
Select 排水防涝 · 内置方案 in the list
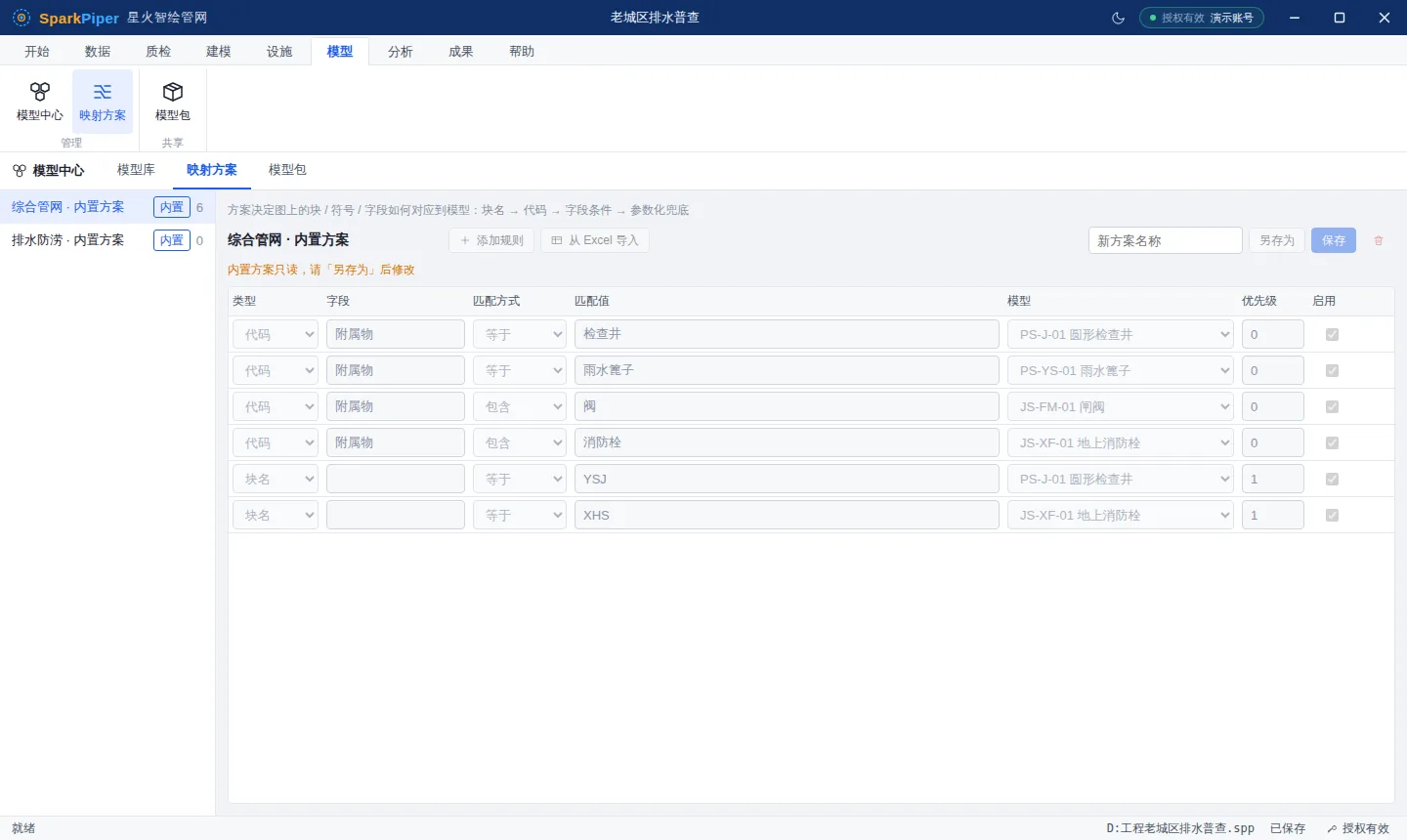(x=107, y=240)
